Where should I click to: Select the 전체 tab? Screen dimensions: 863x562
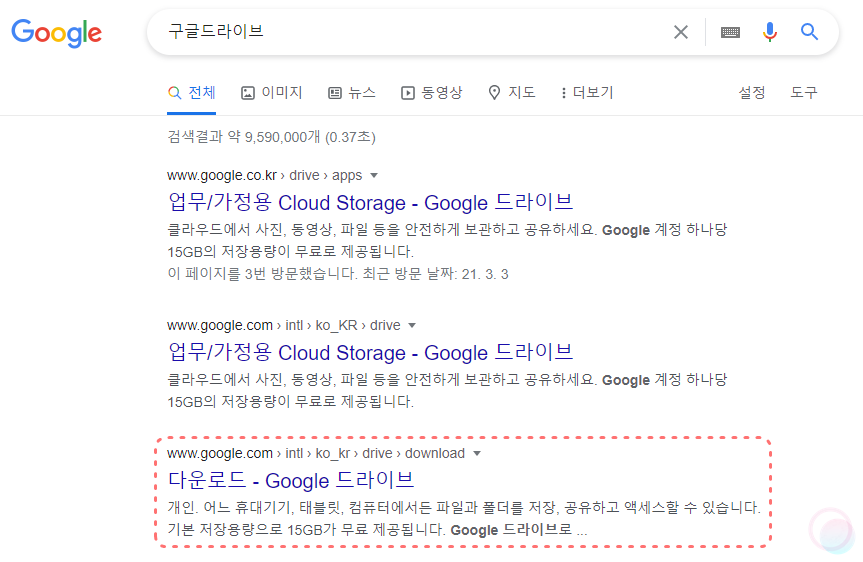point(192,92)
